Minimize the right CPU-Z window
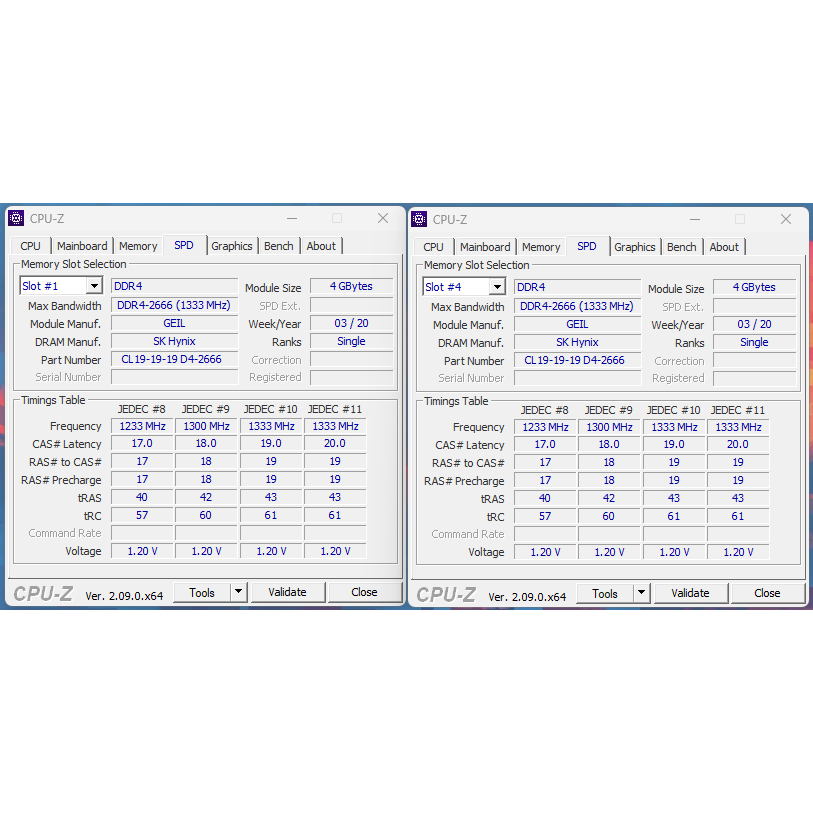The width and height of the screenshot is (813, 813). [695, 219]
